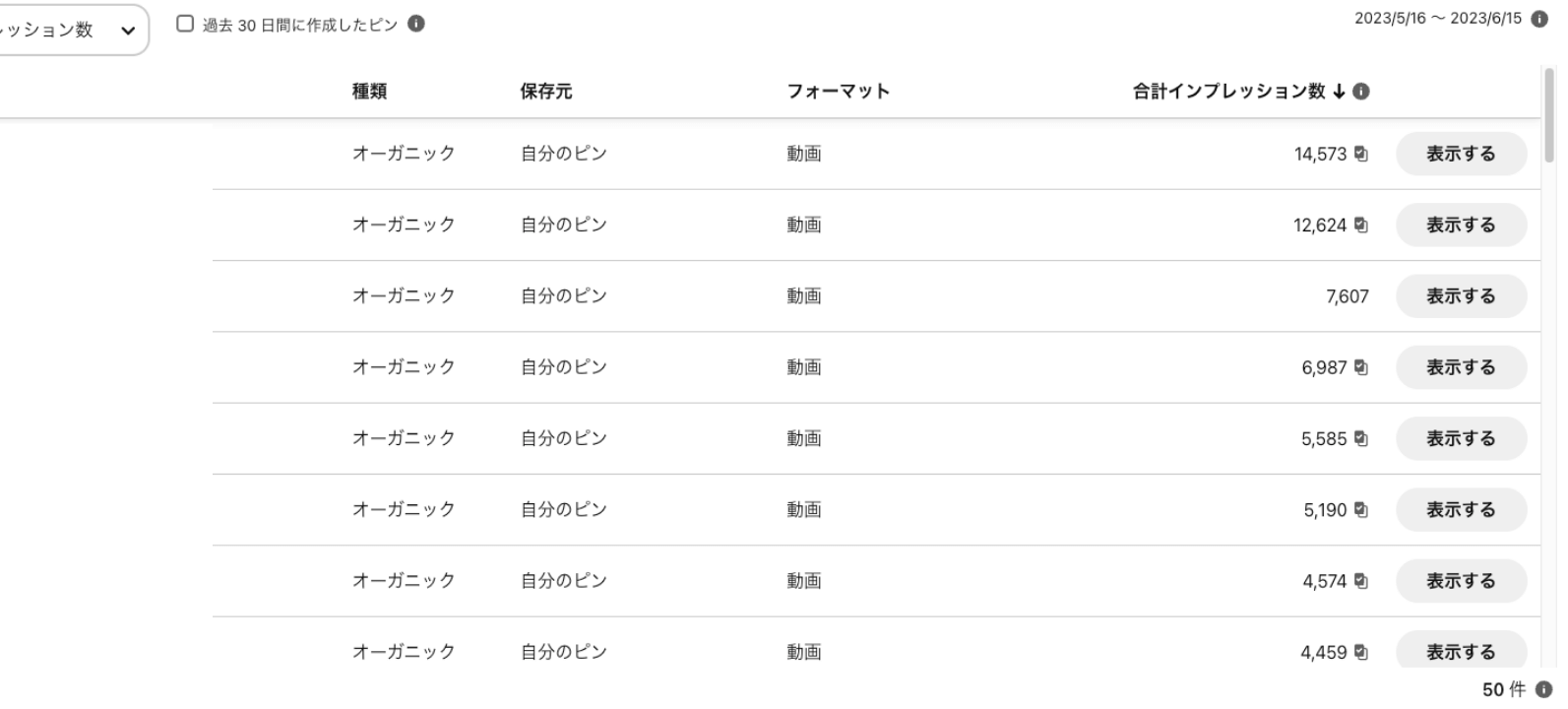
Task: Click the info icon beside 50 件
Action: click(x=1543, y=690)
